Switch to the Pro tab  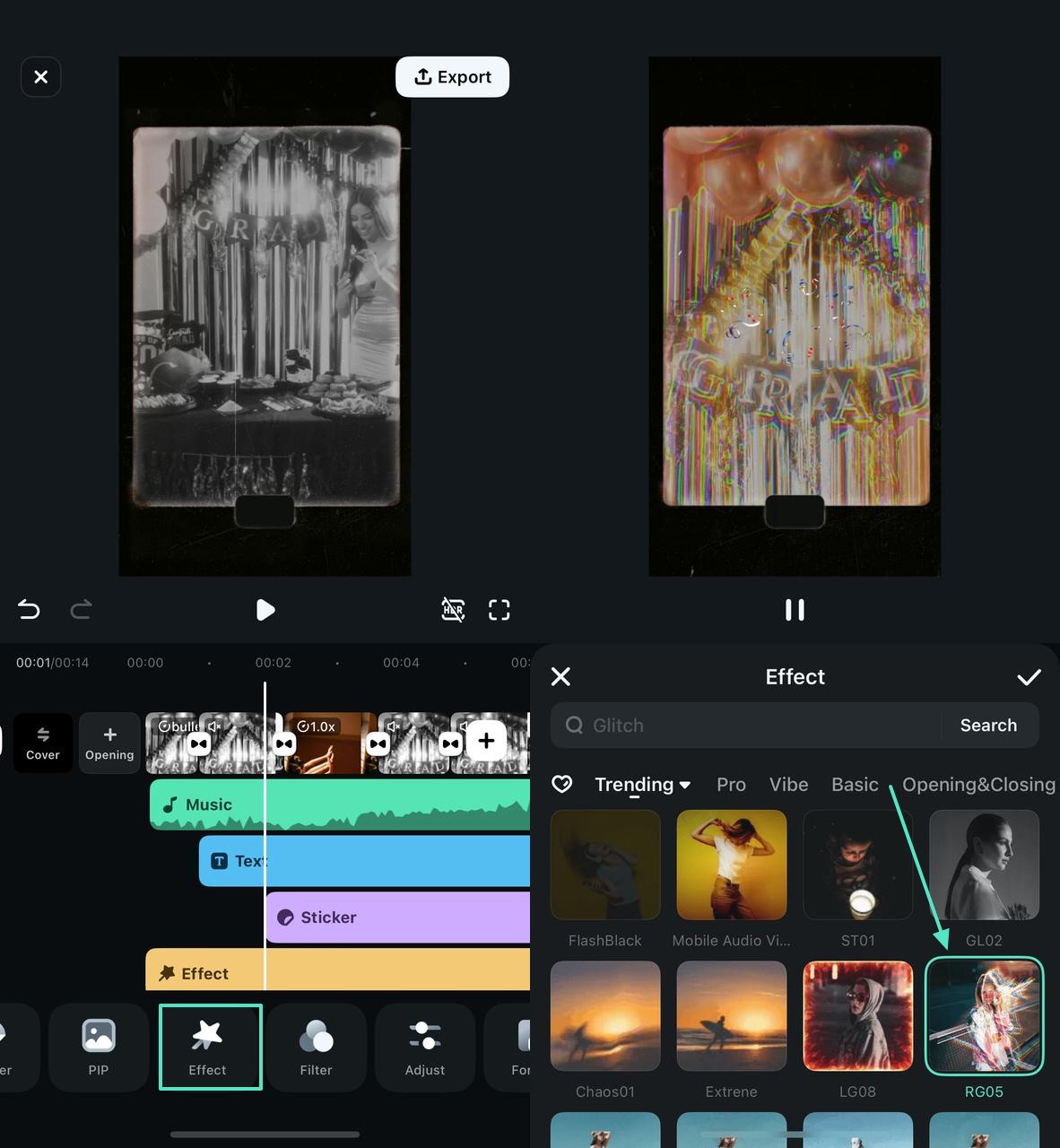coord(731,785)
